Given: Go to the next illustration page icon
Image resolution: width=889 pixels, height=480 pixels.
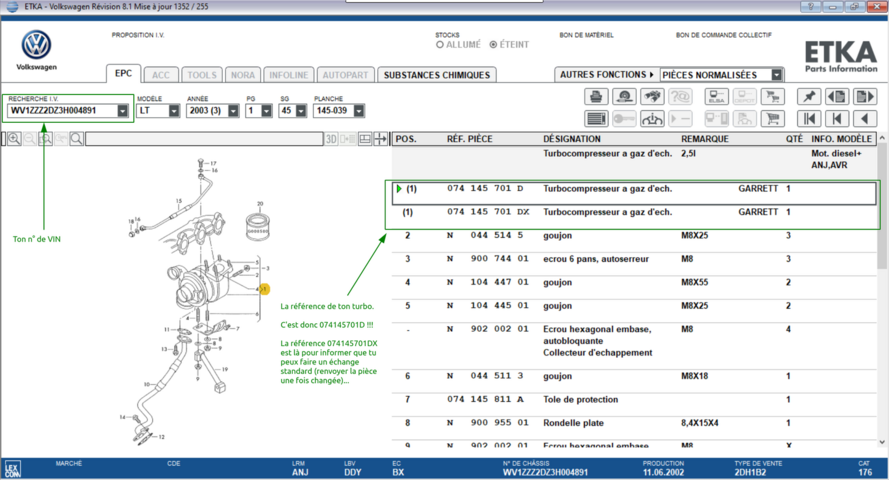Looking at the screenshot, I should (865, 97).
